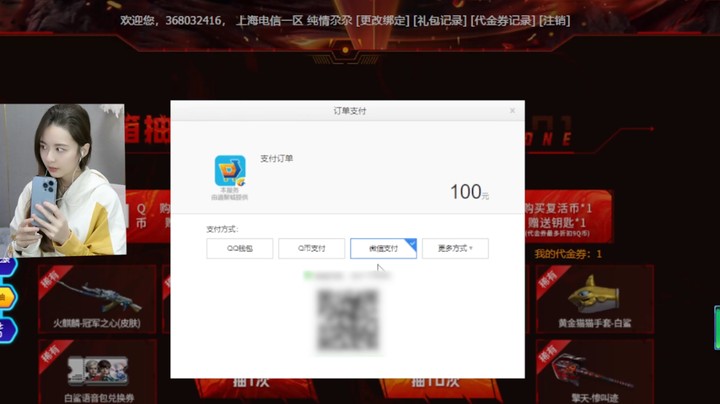
Task: Open 更改绑定 link in header
Action: point(382,21)
